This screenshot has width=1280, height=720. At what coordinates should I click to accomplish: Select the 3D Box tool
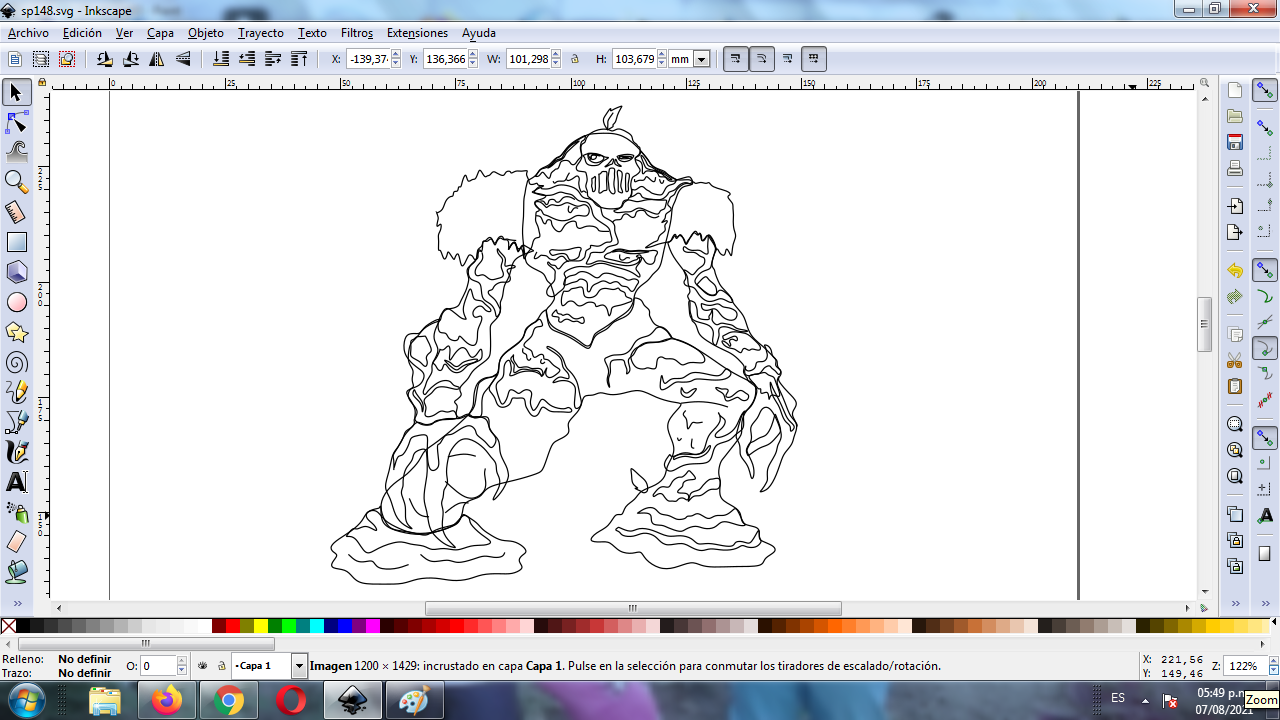pos(16,272)
